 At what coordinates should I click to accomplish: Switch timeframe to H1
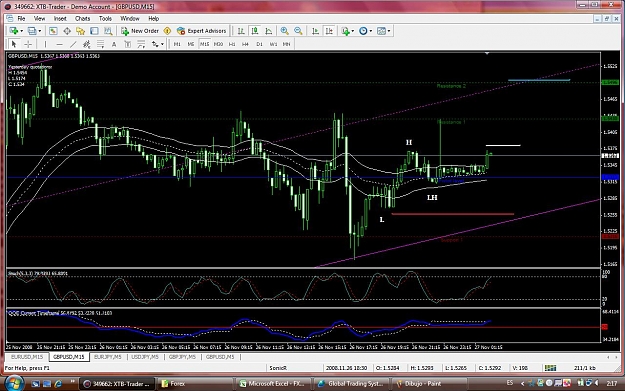[232, 44]
